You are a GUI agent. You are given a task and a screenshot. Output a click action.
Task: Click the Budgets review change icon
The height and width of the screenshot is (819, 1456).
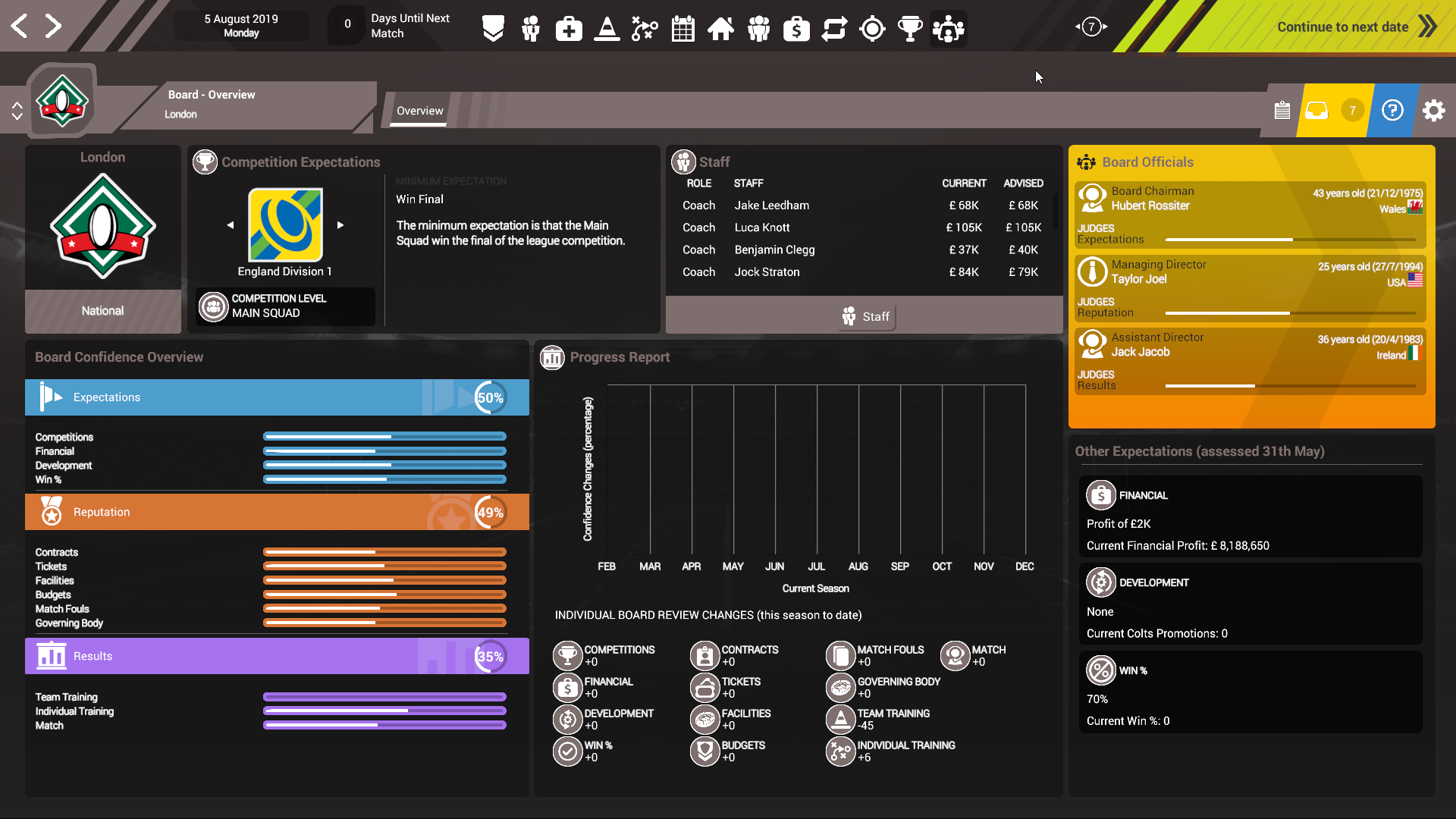704,751
